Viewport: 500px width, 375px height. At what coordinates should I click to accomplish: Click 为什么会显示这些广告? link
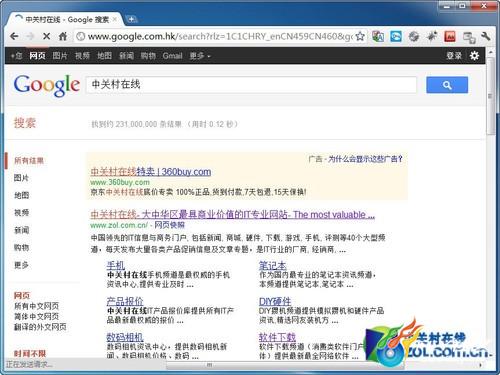pos(365,159)
